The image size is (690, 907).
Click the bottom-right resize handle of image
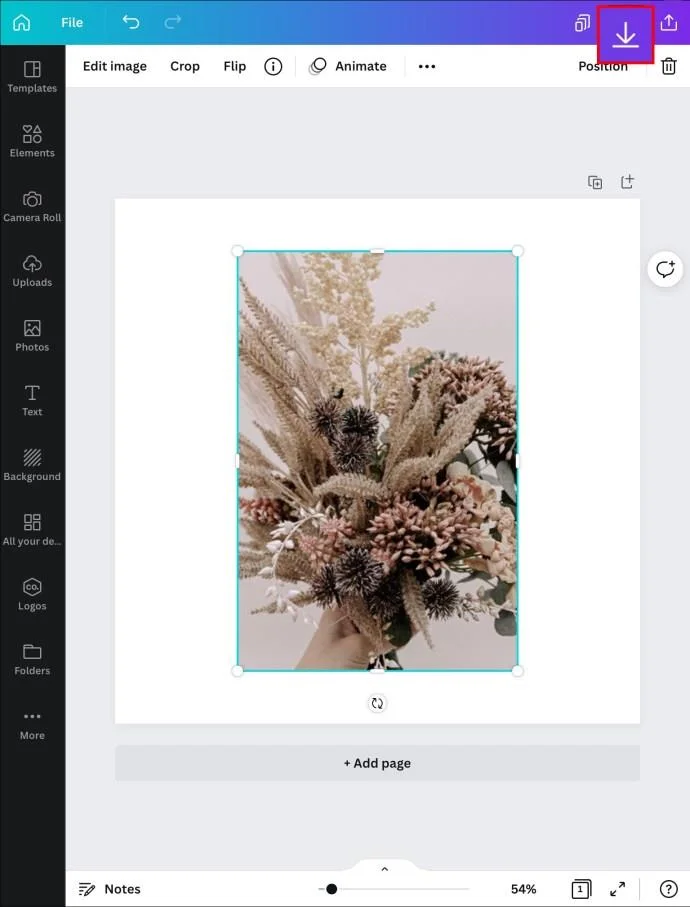(x=518, y=671)
